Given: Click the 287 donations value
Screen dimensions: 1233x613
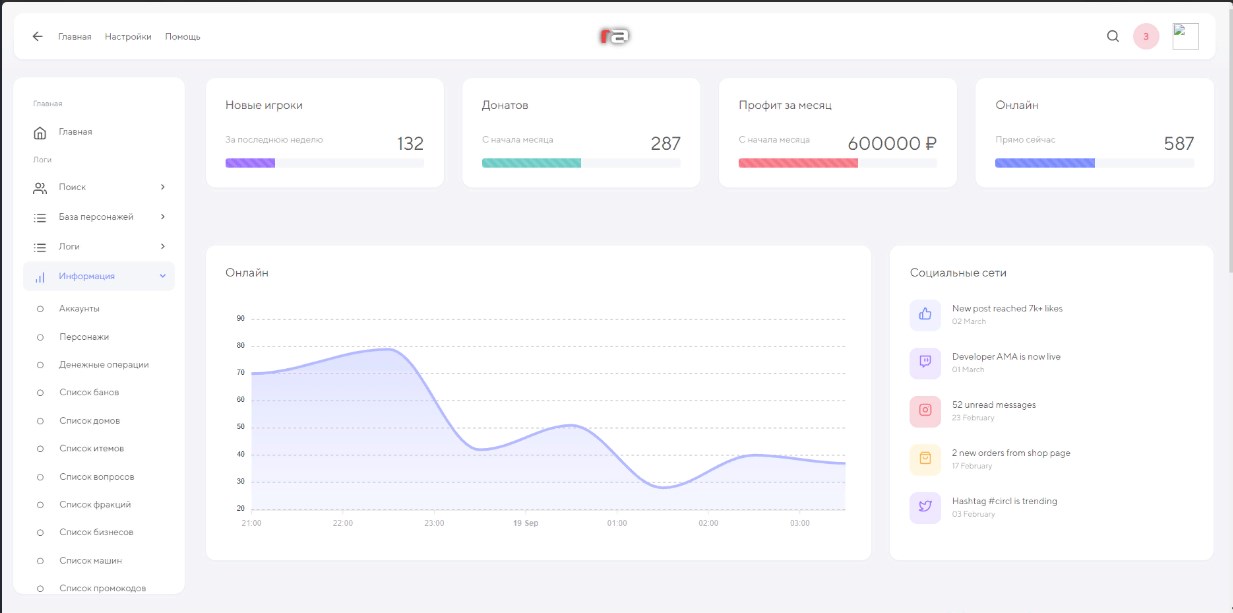Looking at the screenshot, I should click(x=666, y=143).
